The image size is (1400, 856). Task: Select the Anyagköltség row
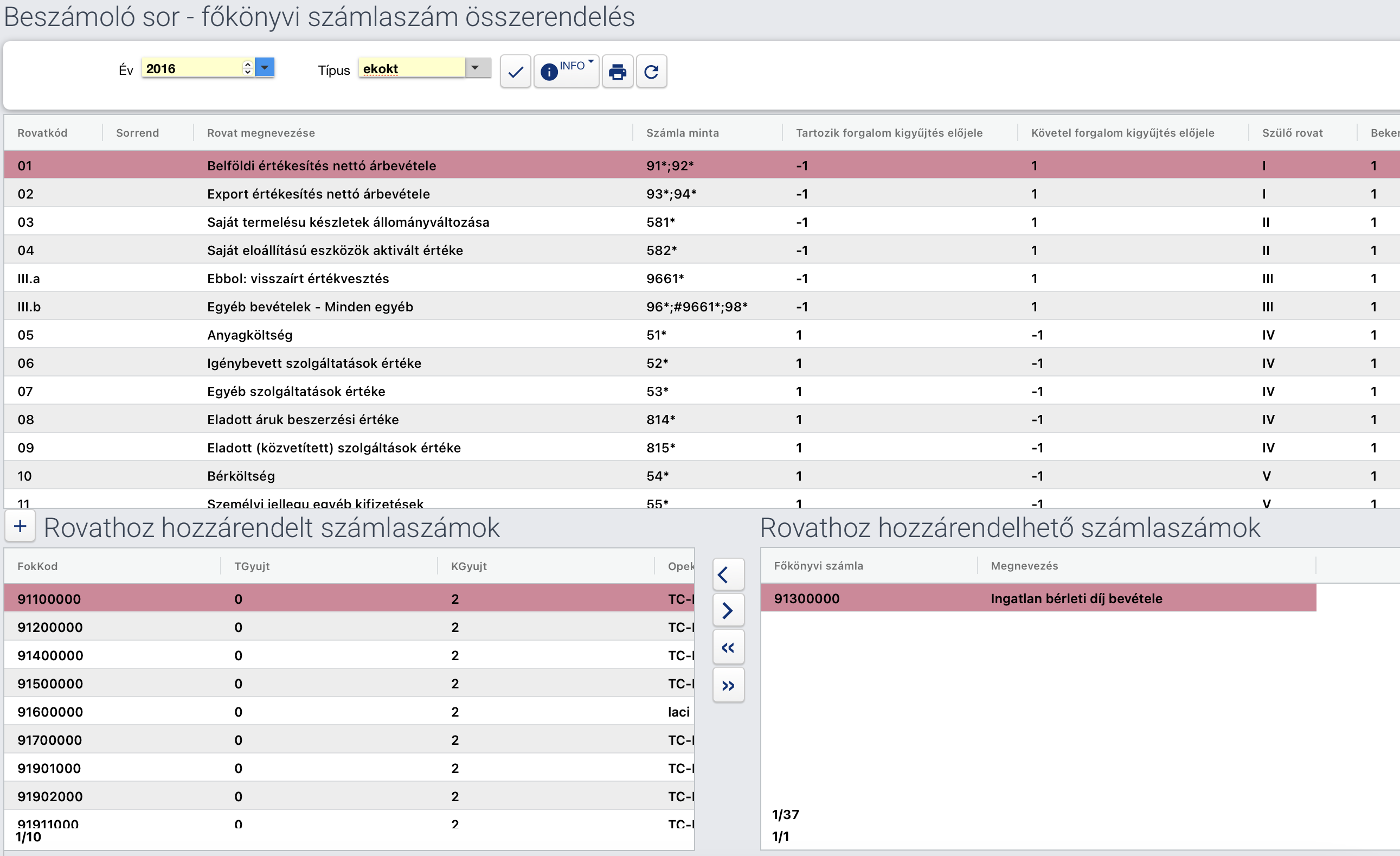click(702, 335)
